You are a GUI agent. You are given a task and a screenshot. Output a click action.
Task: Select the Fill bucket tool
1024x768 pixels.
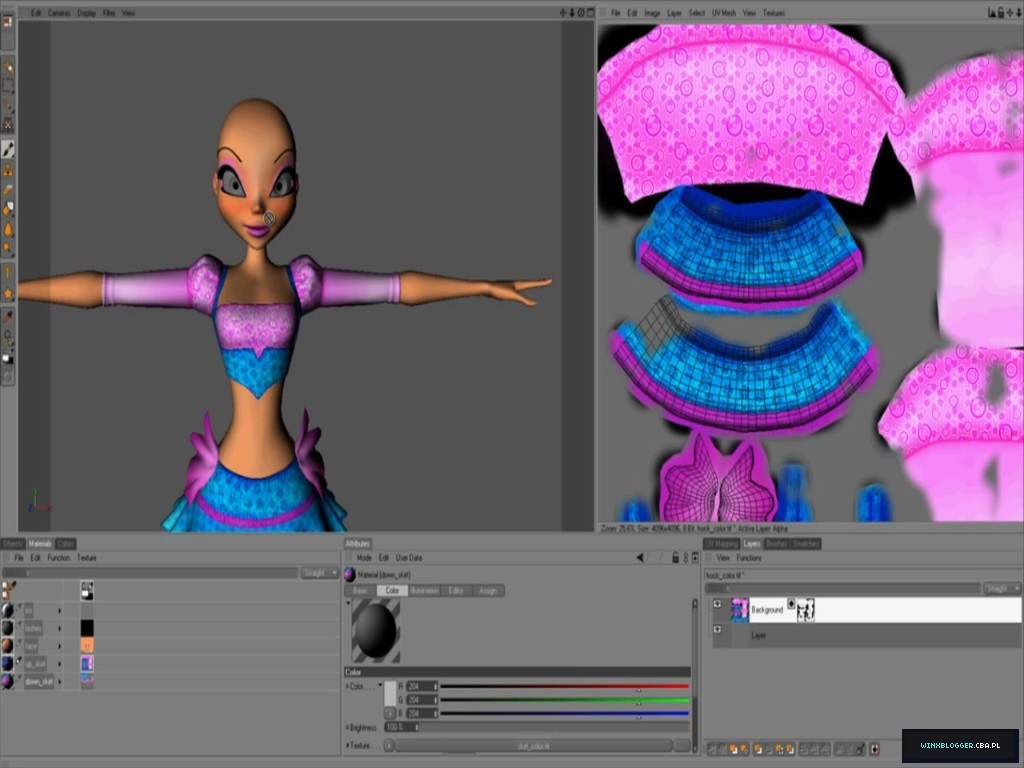pos(8,209)
